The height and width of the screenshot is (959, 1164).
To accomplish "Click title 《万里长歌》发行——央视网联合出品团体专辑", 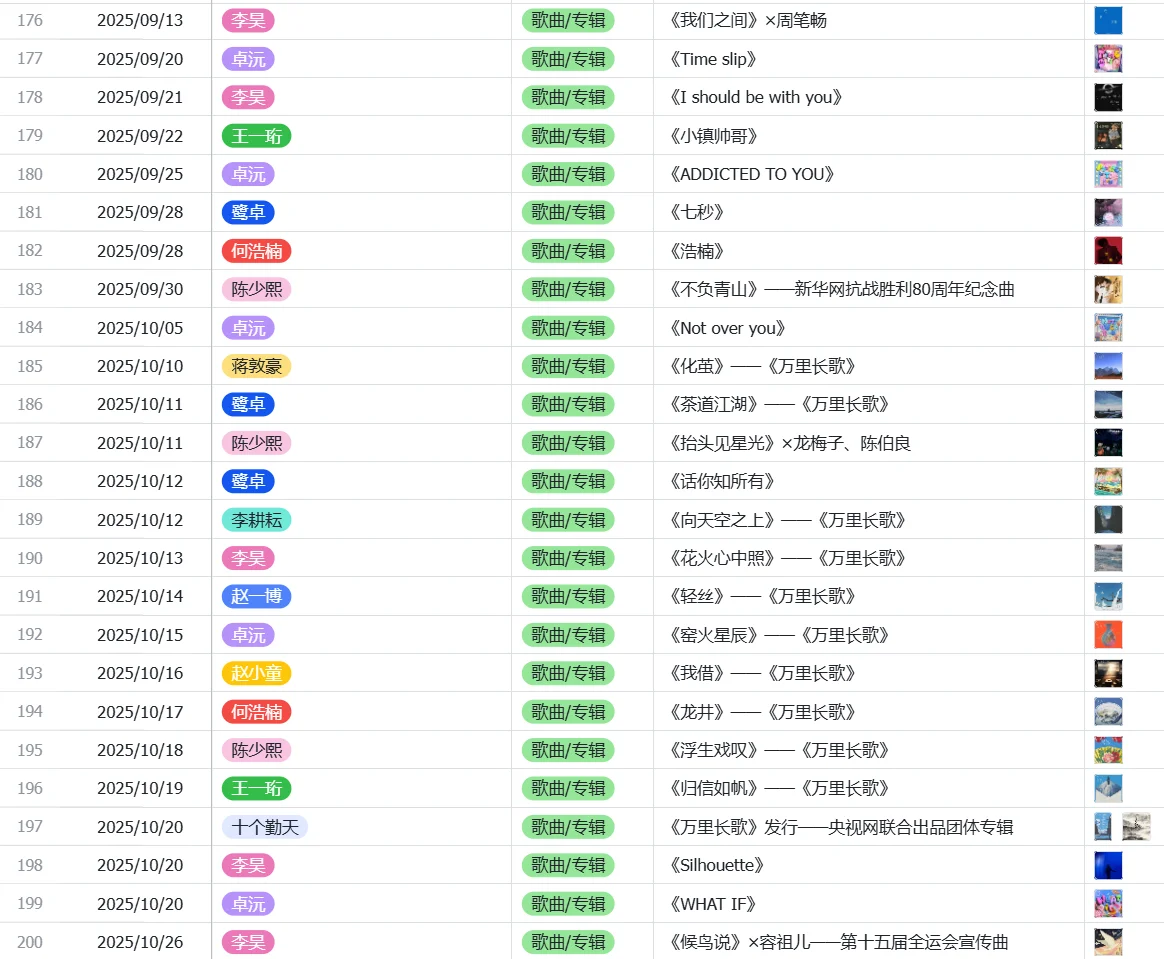I will click(840, 827).
